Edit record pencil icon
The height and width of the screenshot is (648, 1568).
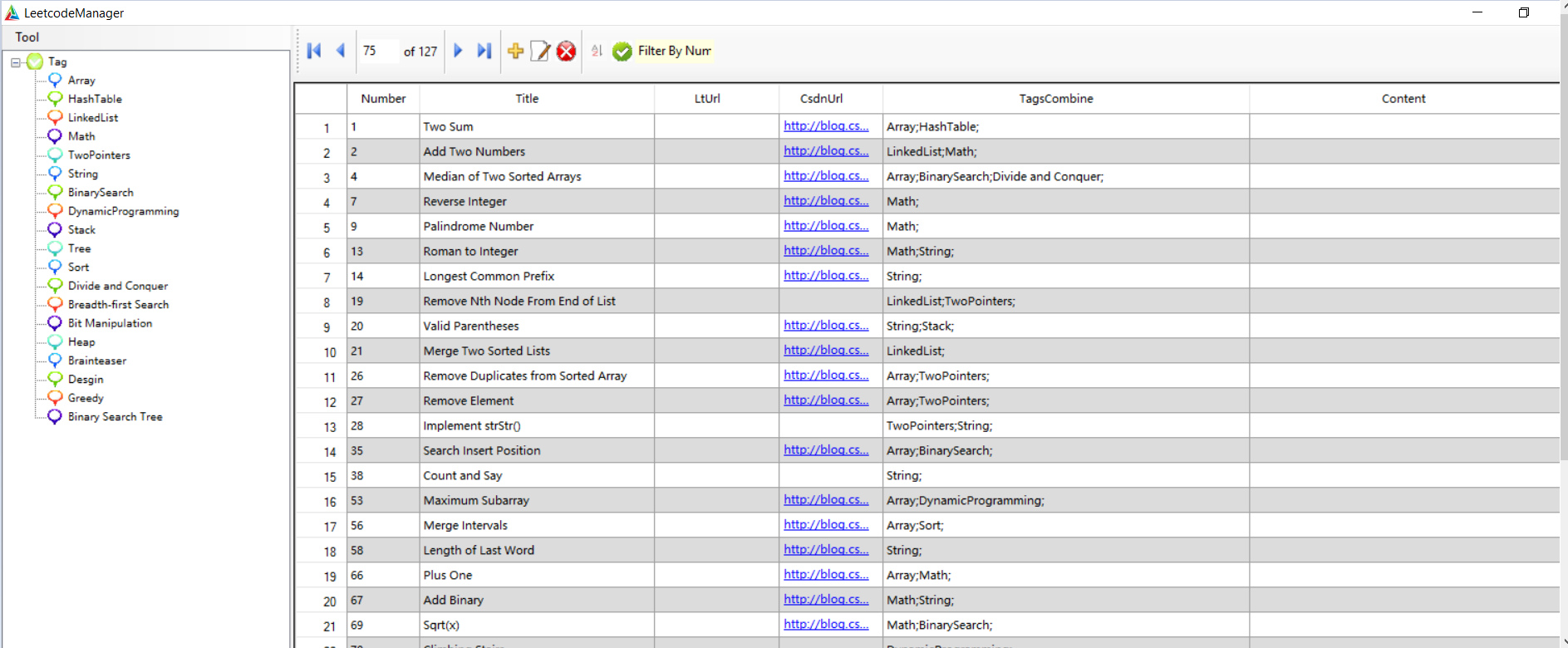[x=540, y=51]
